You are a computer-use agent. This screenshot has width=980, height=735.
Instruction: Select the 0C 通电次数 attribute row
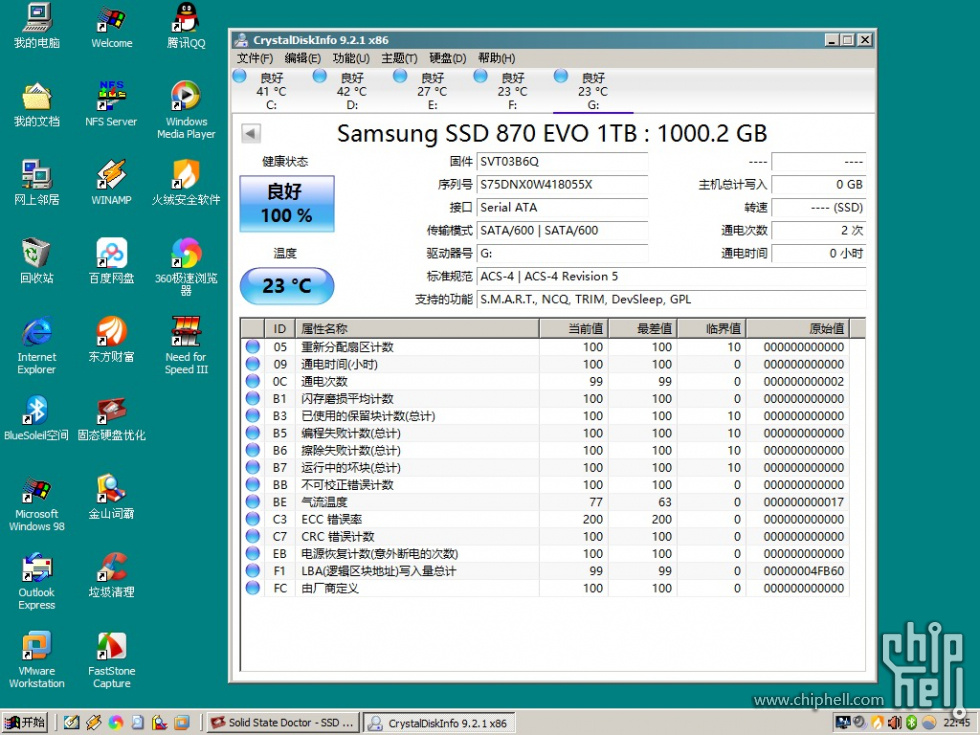click(x=546, y=381)
